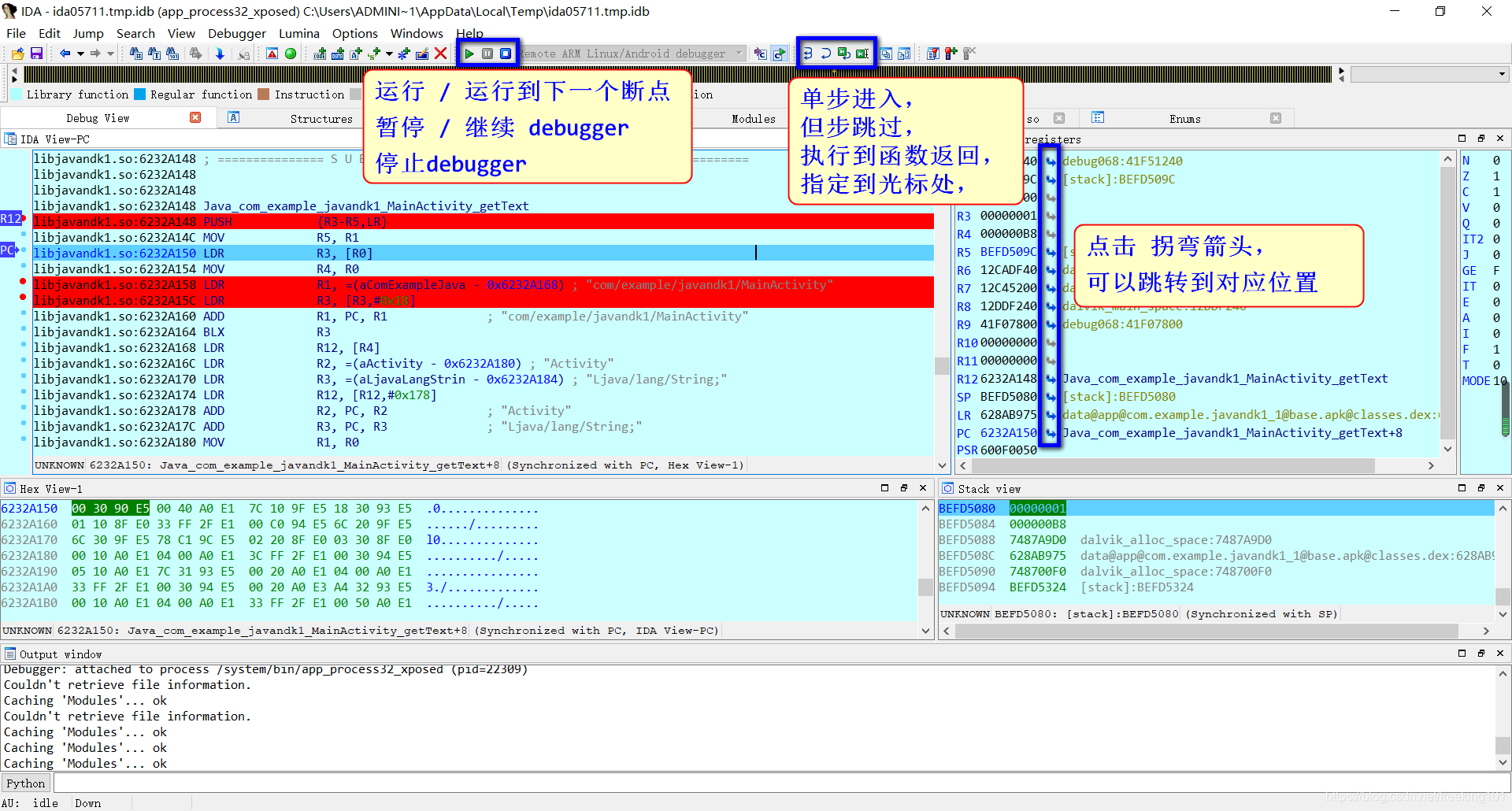Click the blue star plus toolbar icon

pyautogui.click(x=404, y=54)
